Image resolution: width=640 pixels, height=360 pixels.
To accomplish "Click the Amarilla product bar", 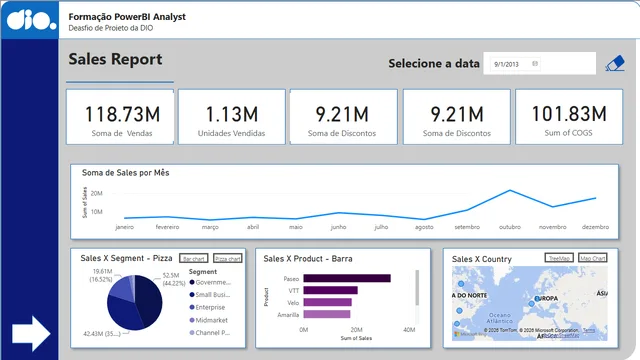I will pos(327,314).
